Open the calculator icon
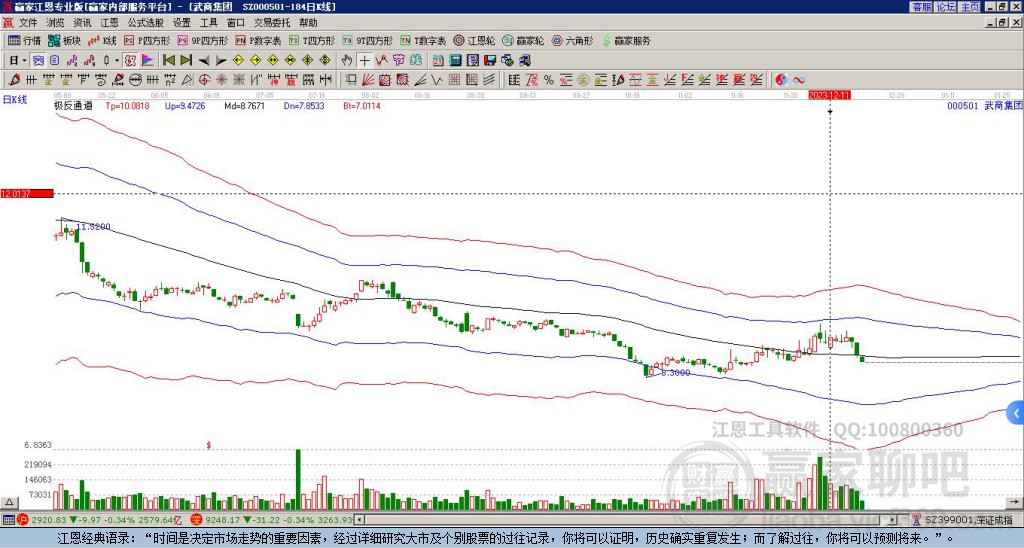The width and height of the screenshot is (1024, 548). click(x=455, y=60)
